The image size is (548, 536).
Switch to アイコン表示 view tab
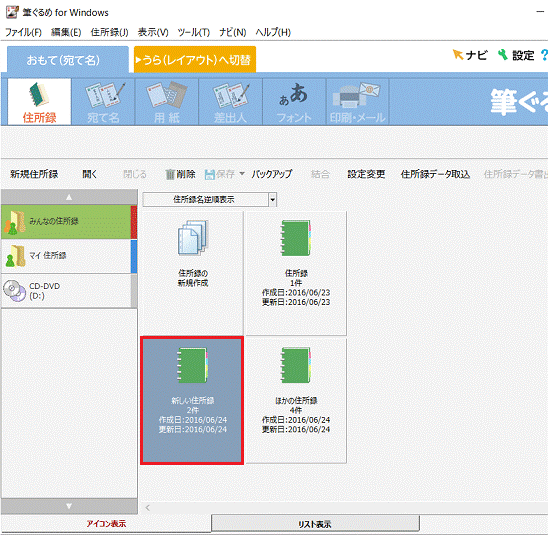(x=106, y=523)
